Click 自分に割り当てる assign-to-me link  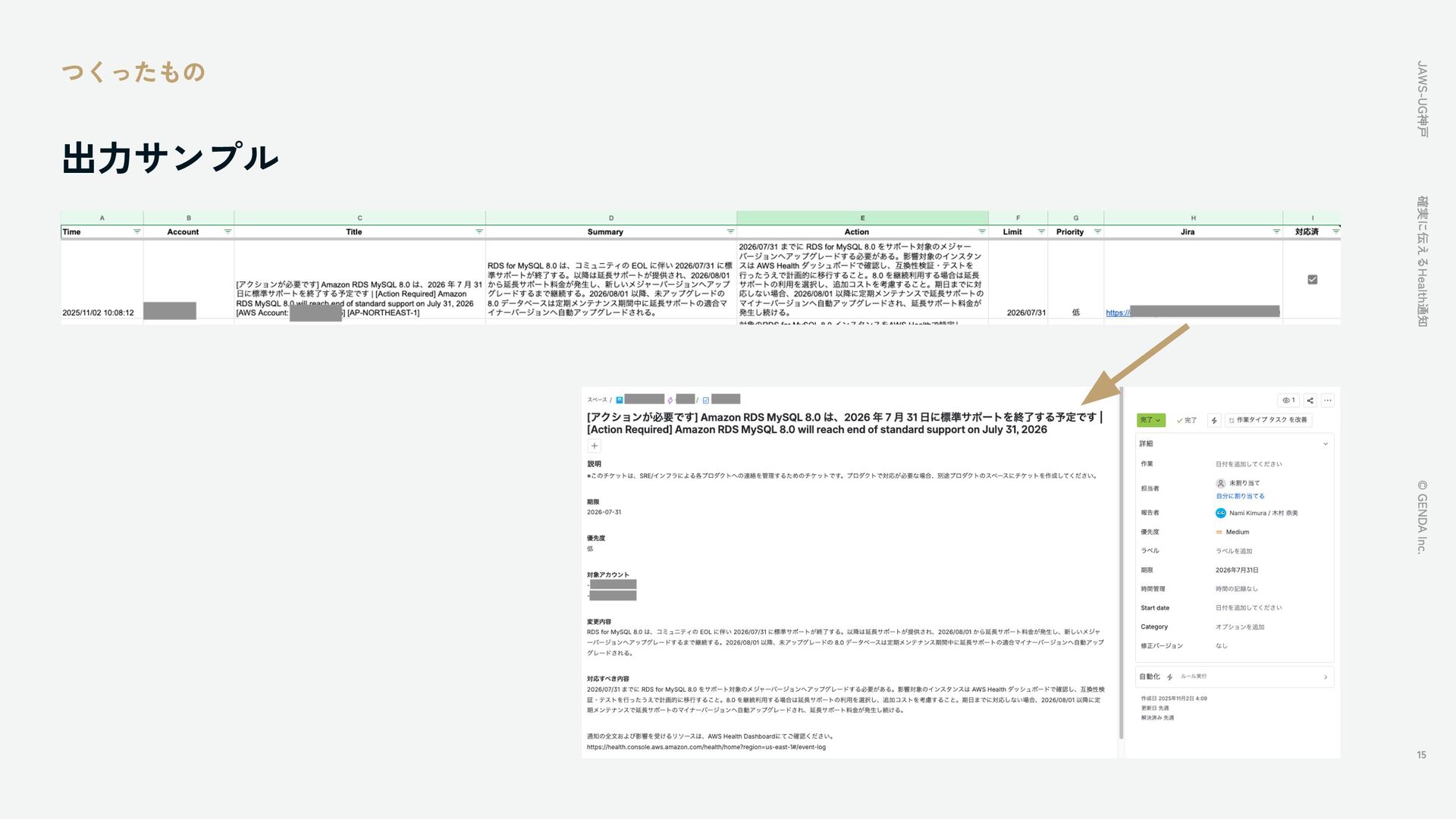tap(1240, 496)
